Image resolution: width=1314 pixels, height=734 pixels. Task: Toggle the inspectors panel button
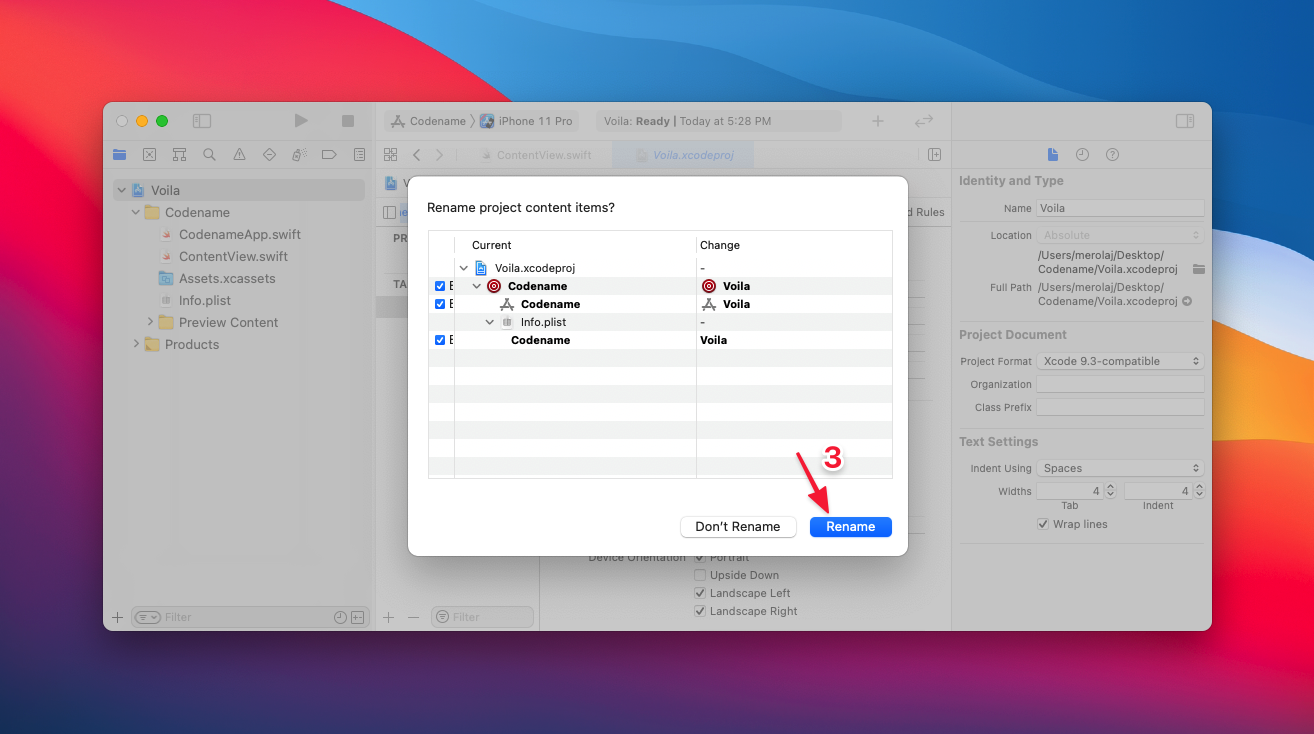pos(1185,121)
